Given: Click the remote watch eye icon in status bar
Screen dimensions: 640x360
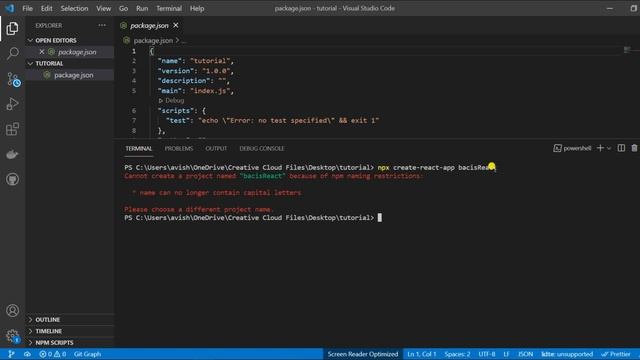Looking at the screenshot, I should point(27,354).
